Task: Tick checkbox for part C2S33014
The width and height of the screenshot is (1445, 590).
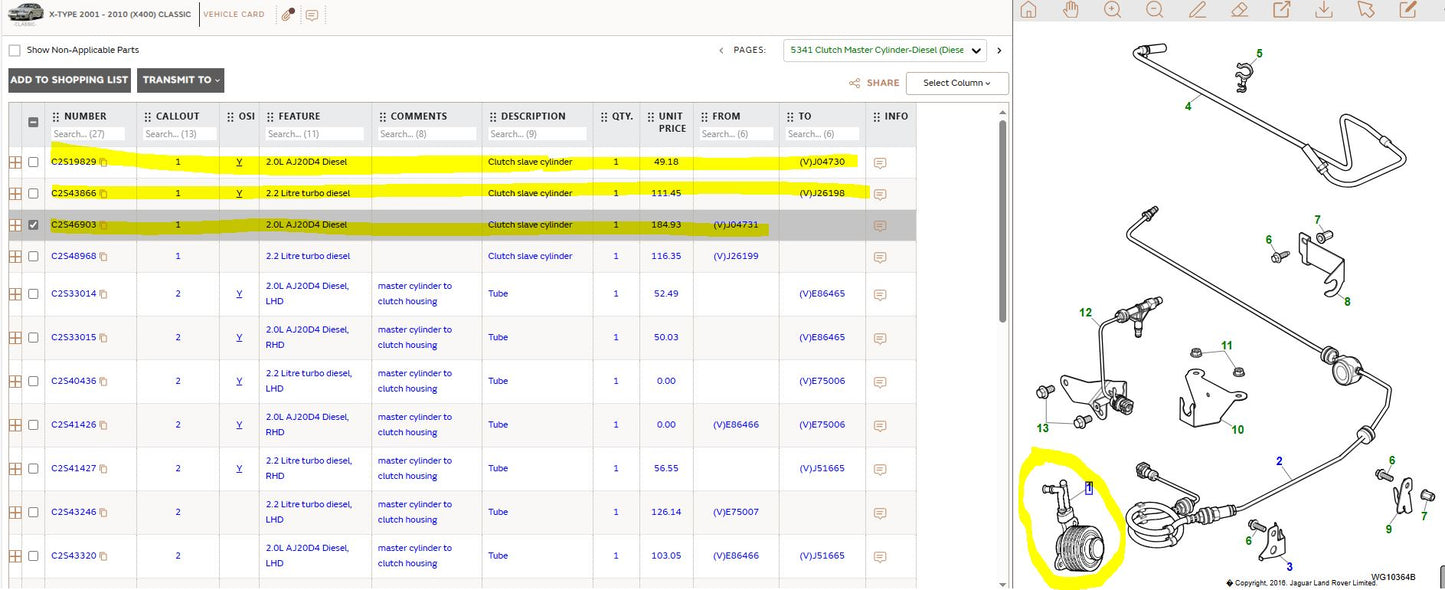Action: pos(33,294)
